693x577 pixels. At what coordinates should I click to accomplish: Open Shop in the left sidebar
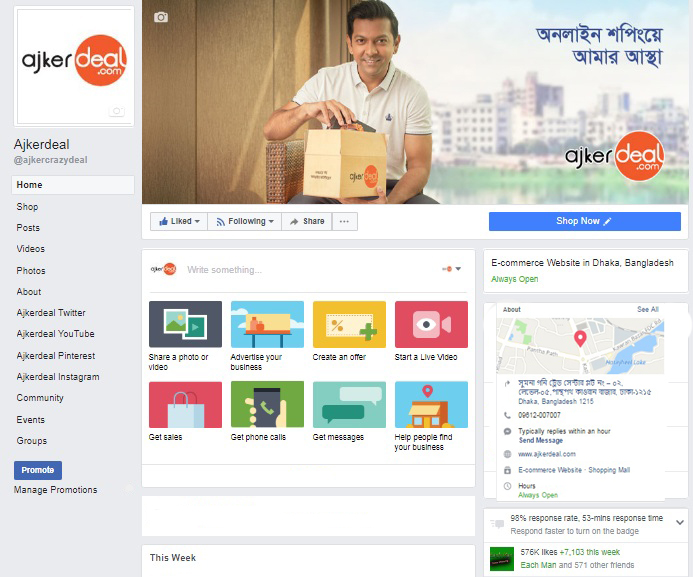[x=27, y=207]
